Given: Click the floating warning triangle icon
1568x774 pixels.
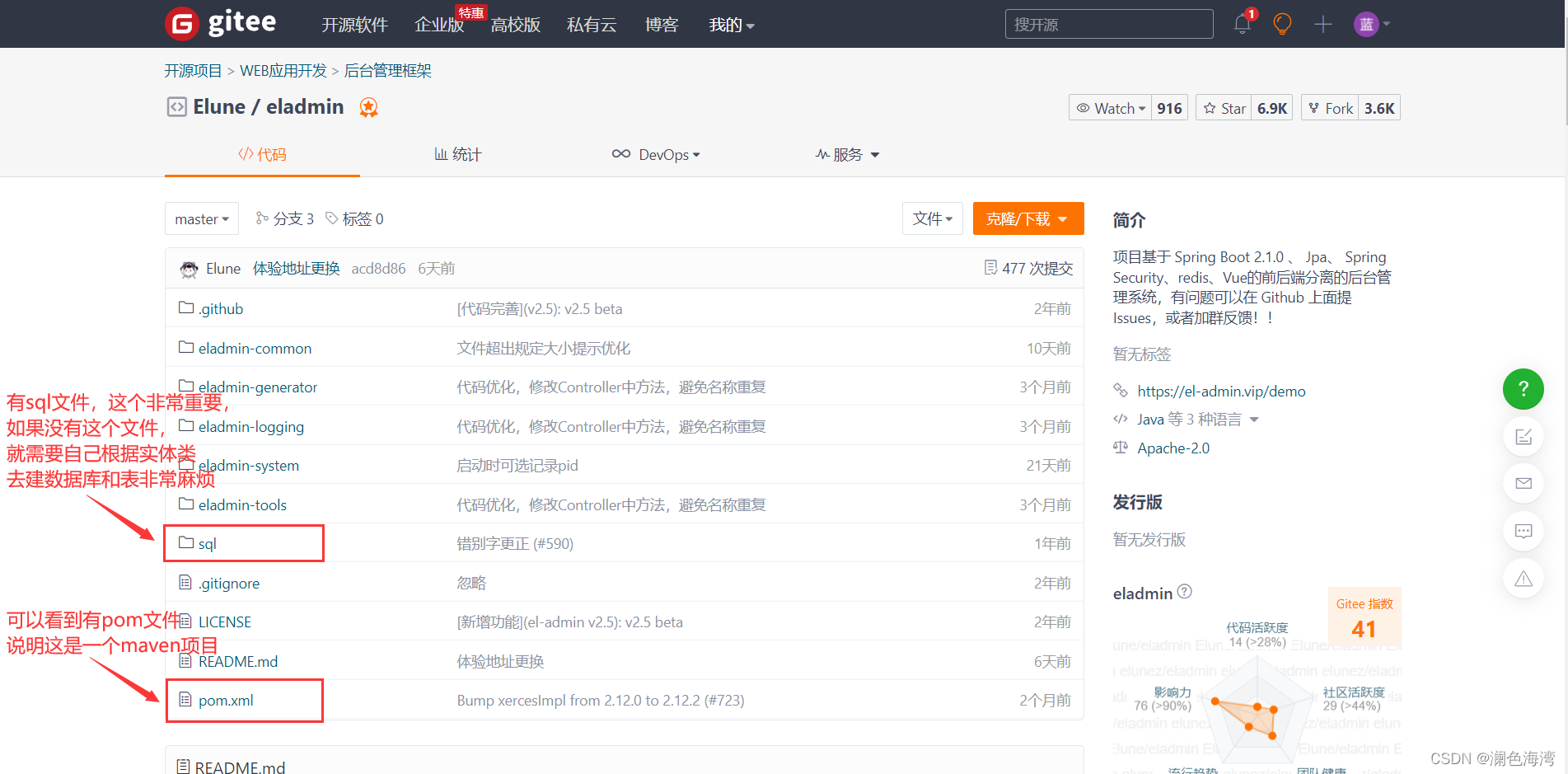Looking at the screenshot, I should coord(1524,578).
